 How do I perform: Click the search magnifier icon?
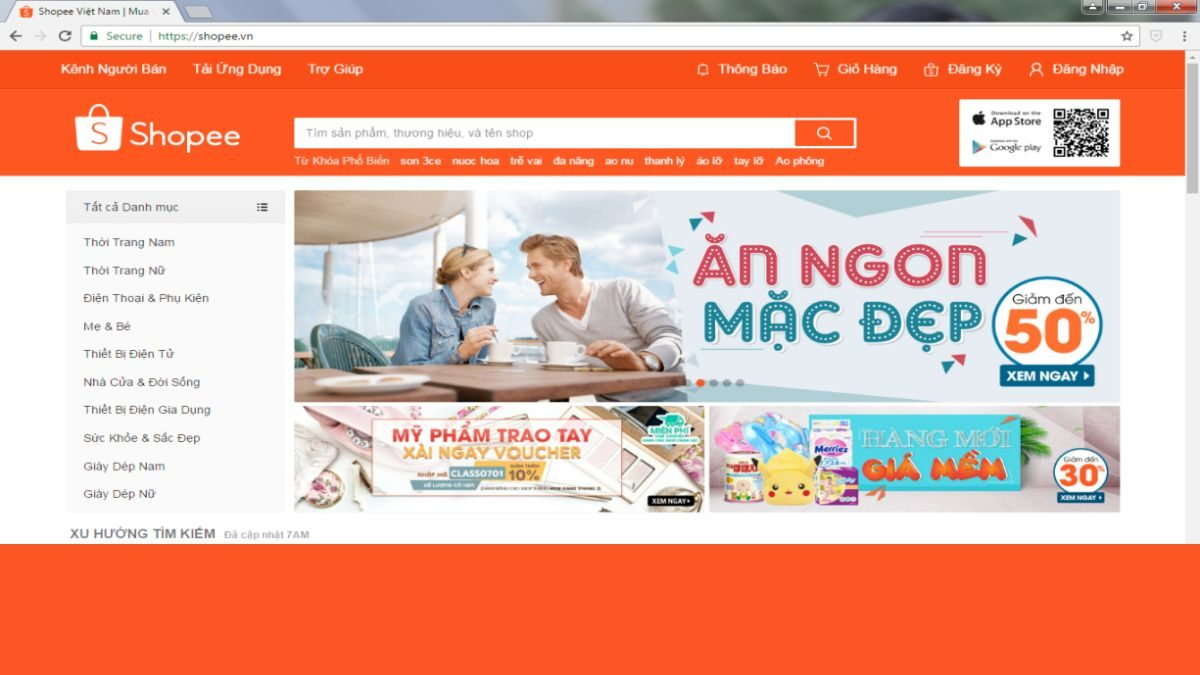pyautogui.click(x=824, y=132)
